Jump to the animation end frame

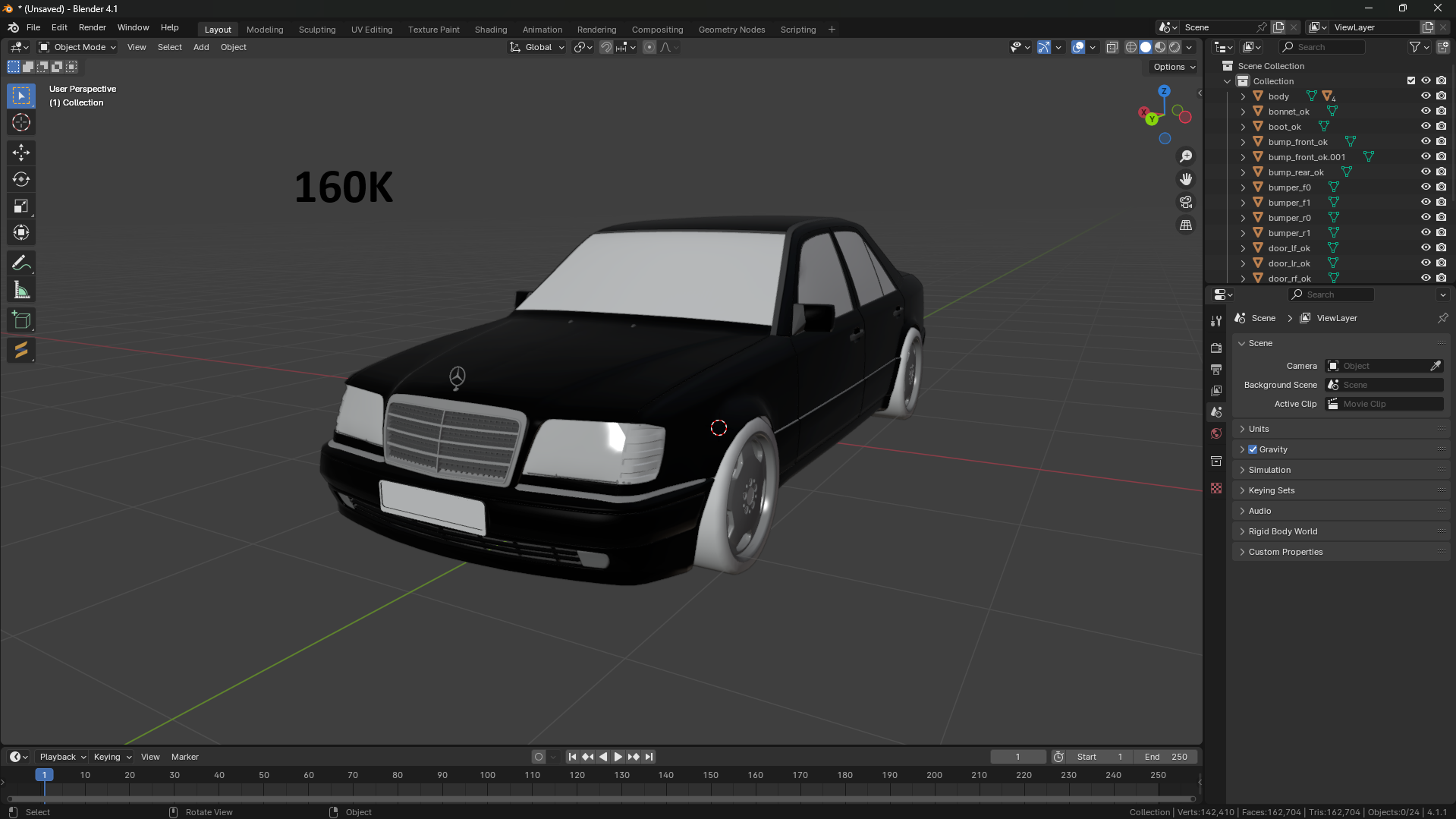click(649, 757)
